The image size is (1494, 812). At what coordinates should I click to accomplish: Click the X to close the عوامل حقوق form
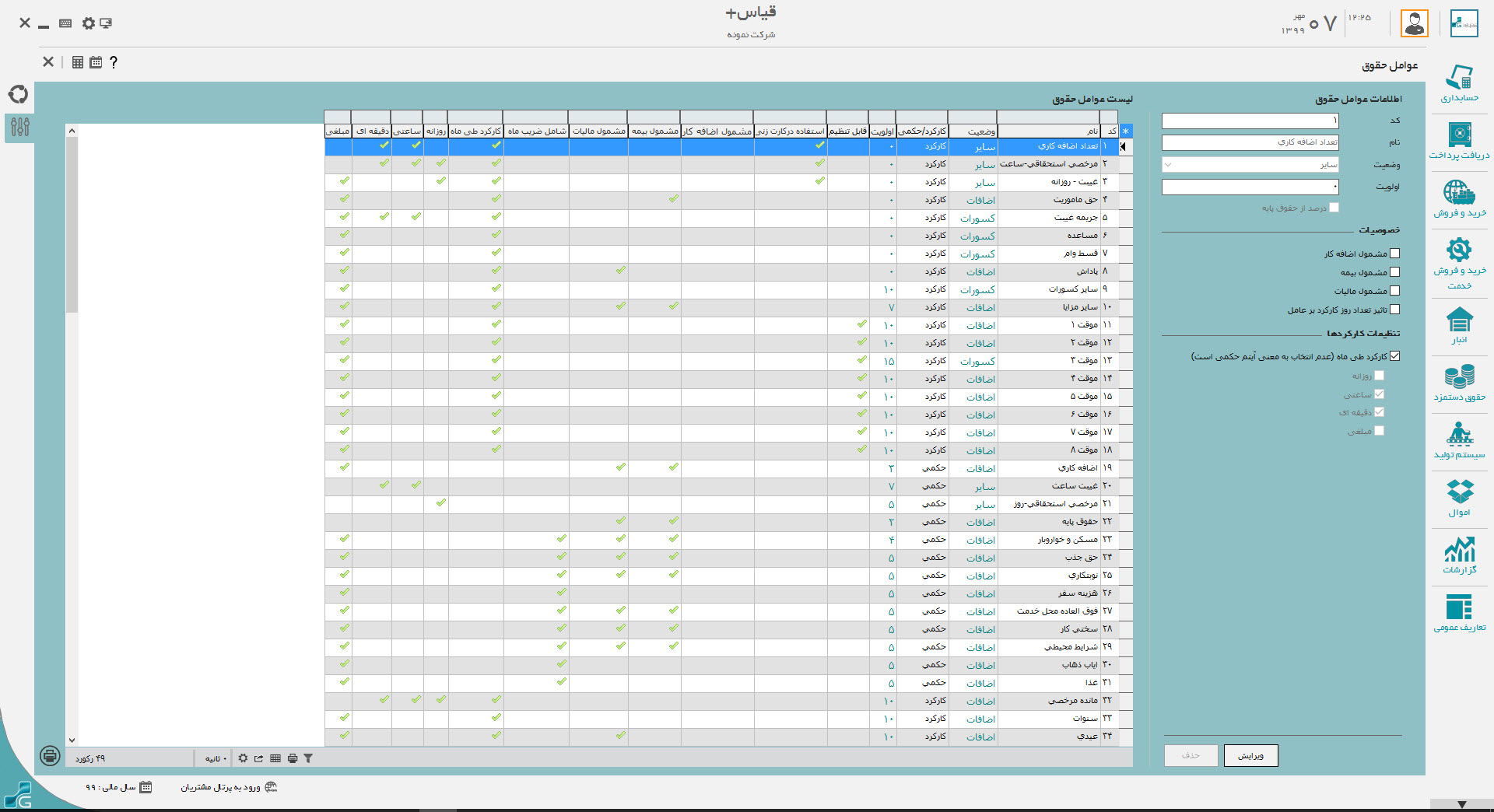pos(48,62)
